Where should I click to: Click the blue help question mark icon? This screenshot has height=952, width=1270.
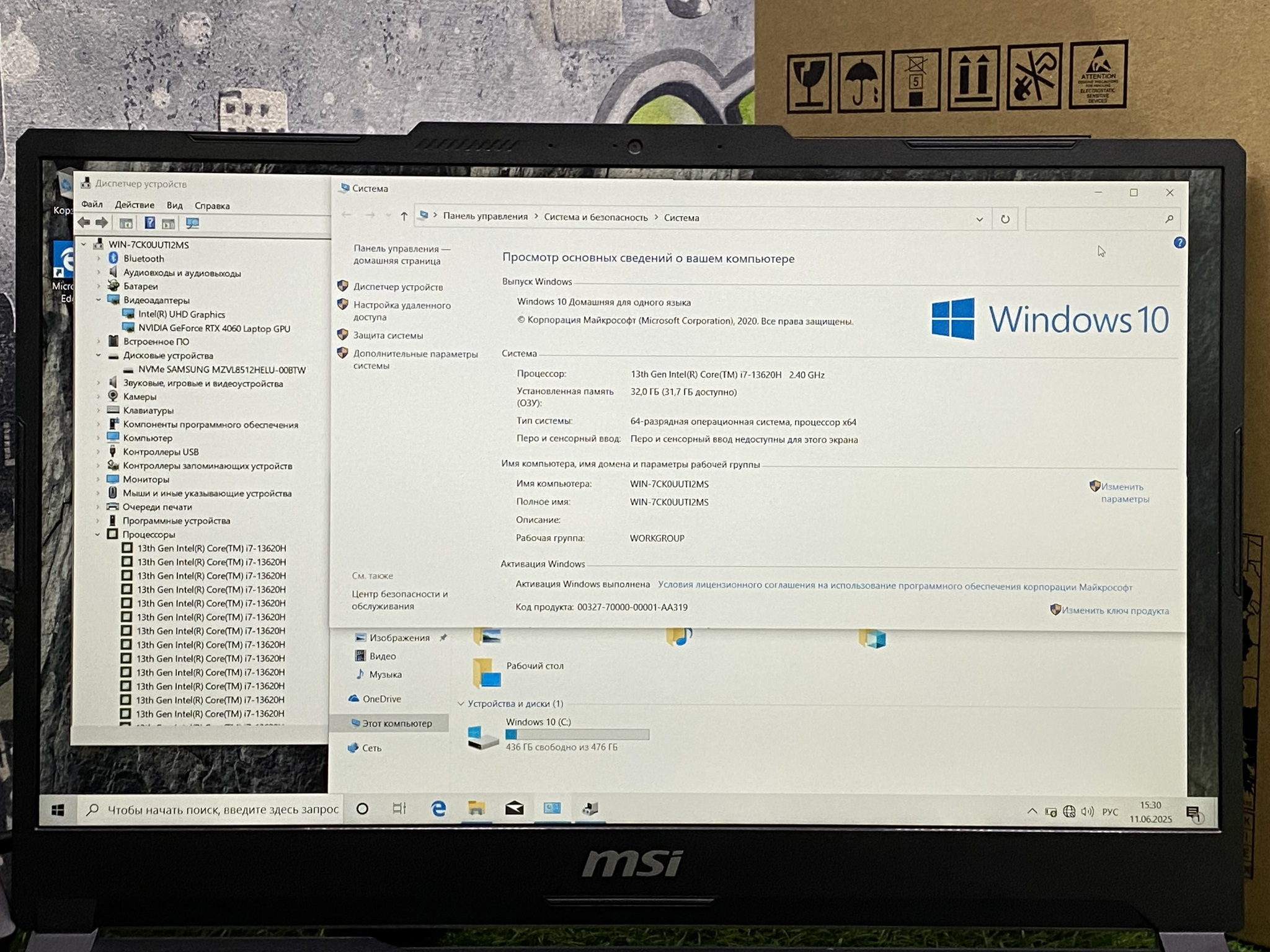(x=1179, y=243)
